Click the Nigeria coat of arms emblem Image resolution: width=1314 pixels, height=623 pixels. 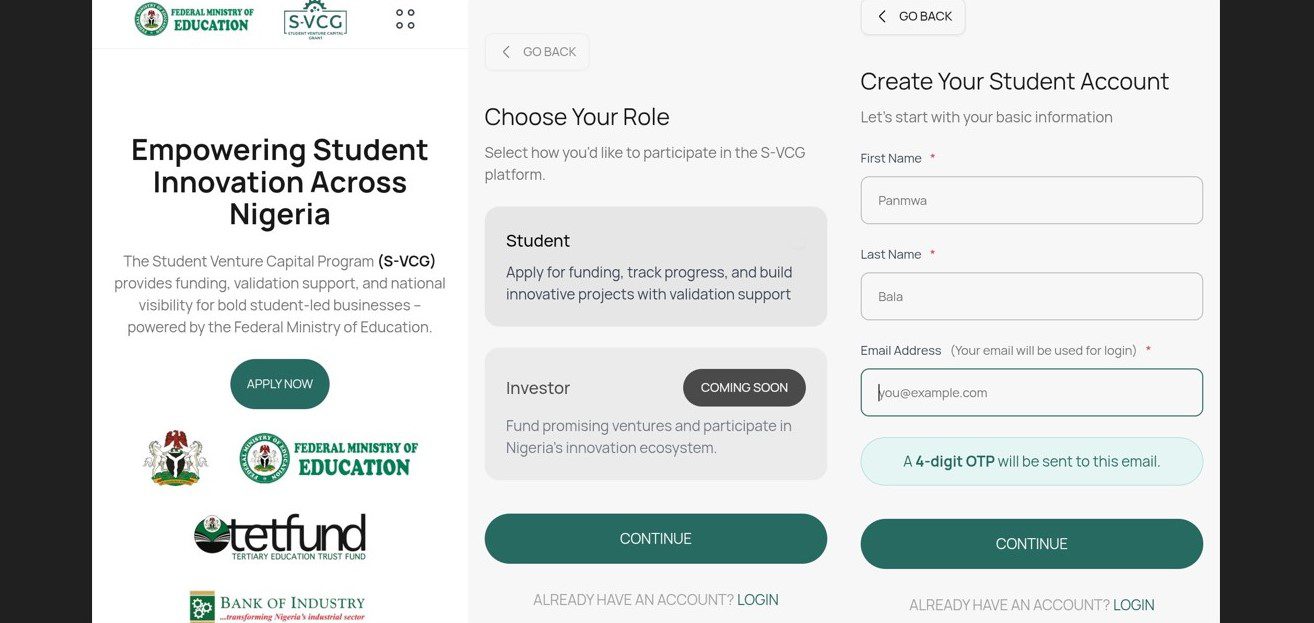(175, 457)
